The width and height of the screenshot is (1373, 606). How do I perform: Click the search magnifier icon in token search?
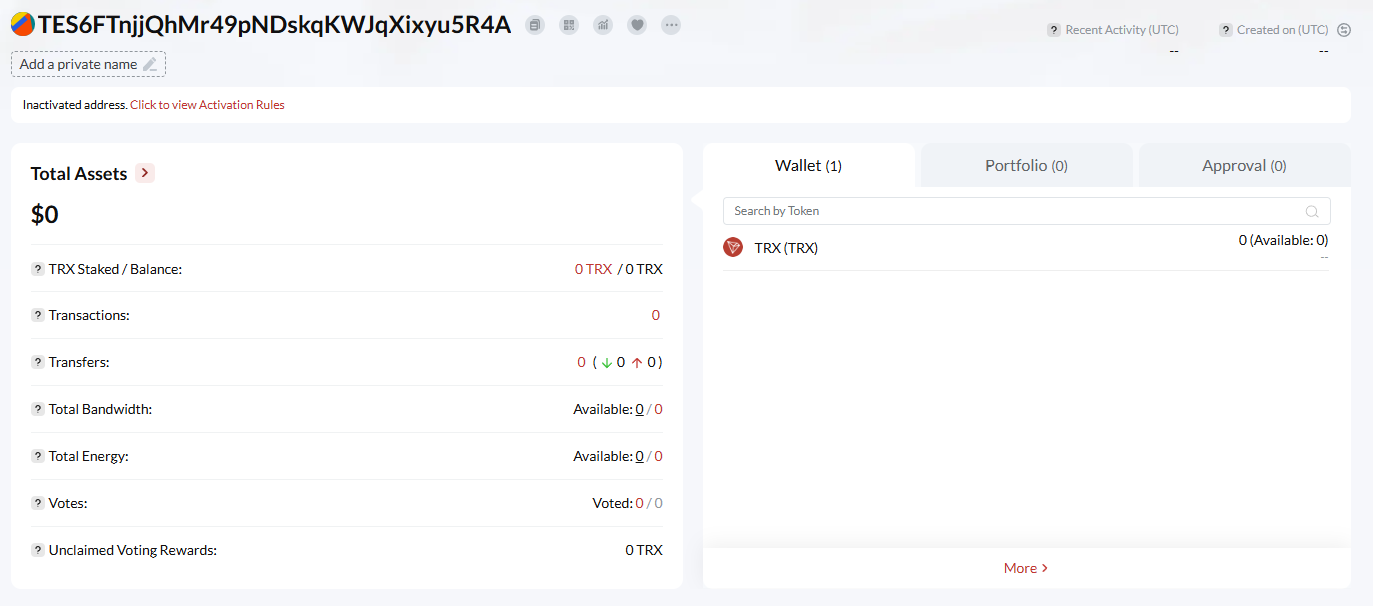tap(1312, 211)
